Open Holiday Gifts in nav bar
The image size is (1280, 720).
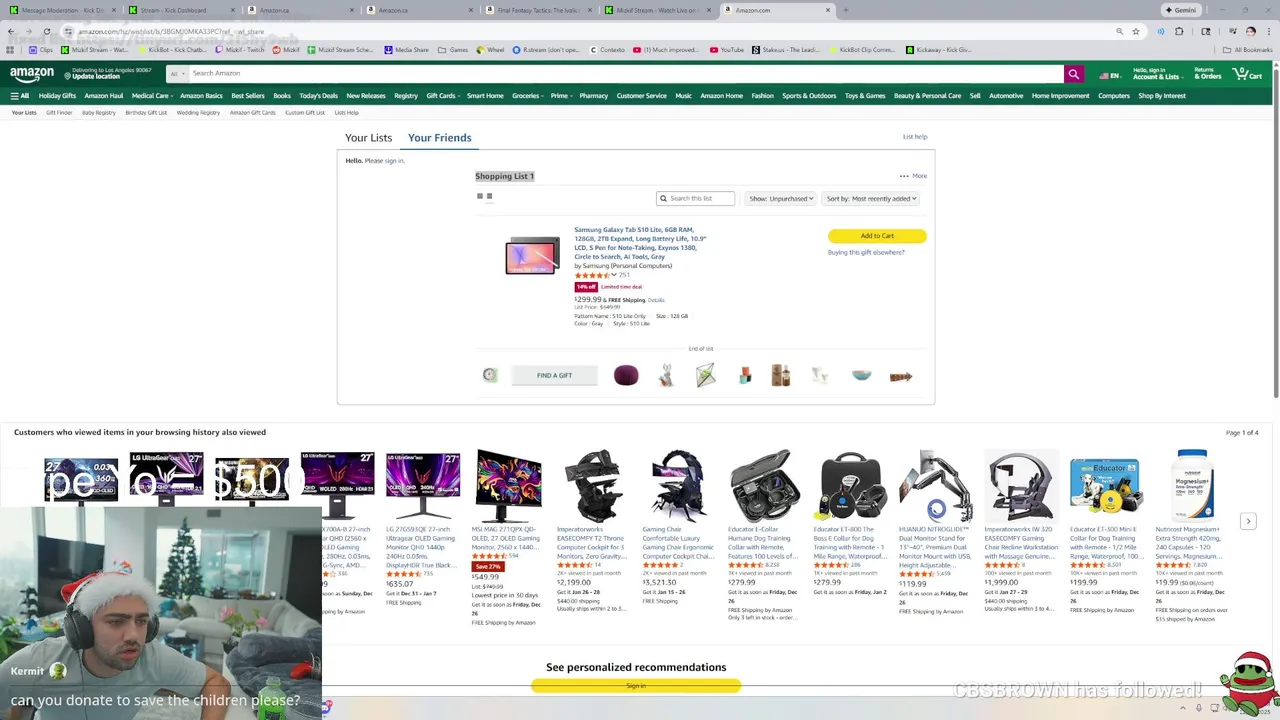click(x=57, y=96)
